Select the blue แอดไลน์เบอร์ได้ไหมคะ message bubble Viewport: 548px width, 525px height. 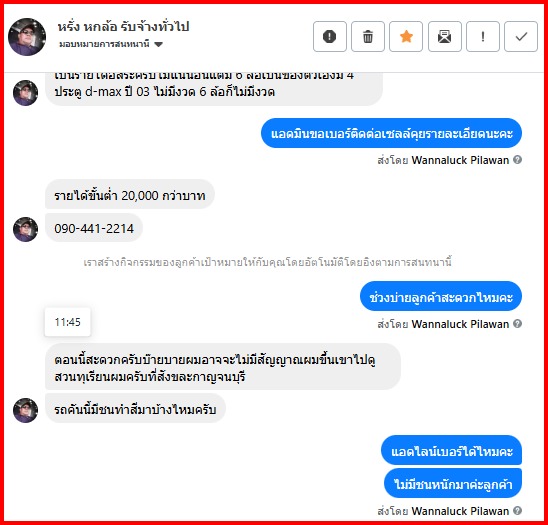[452, 452]
